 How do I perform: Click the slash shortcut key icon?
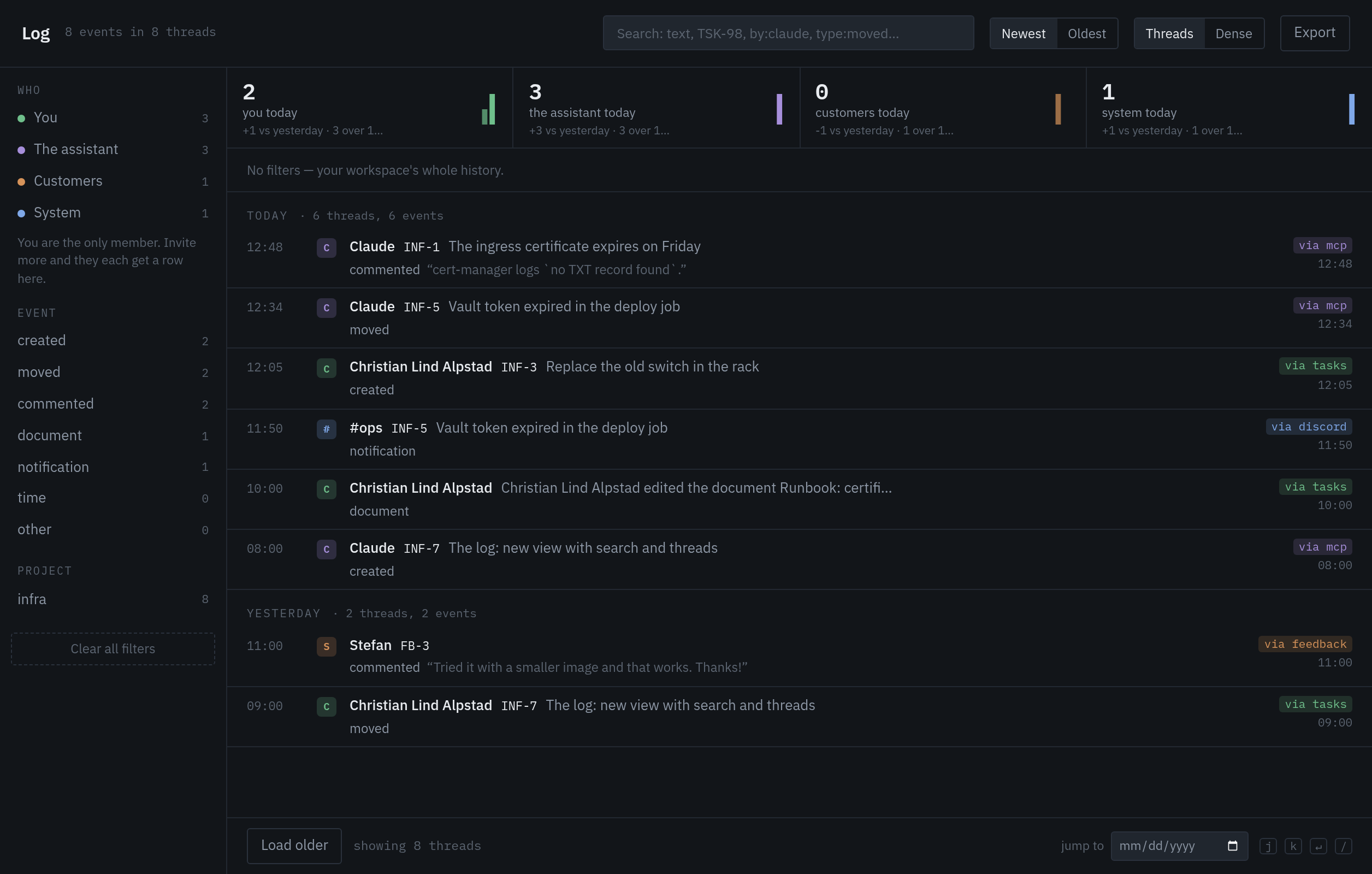pos(1344,846)
